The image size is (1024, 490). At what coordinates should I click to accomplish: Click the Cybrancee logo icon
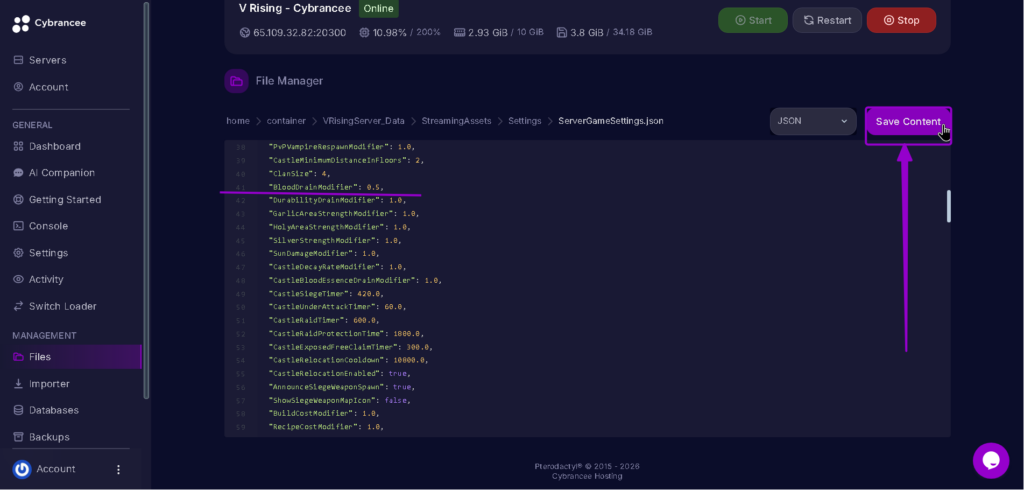point(21,24)
